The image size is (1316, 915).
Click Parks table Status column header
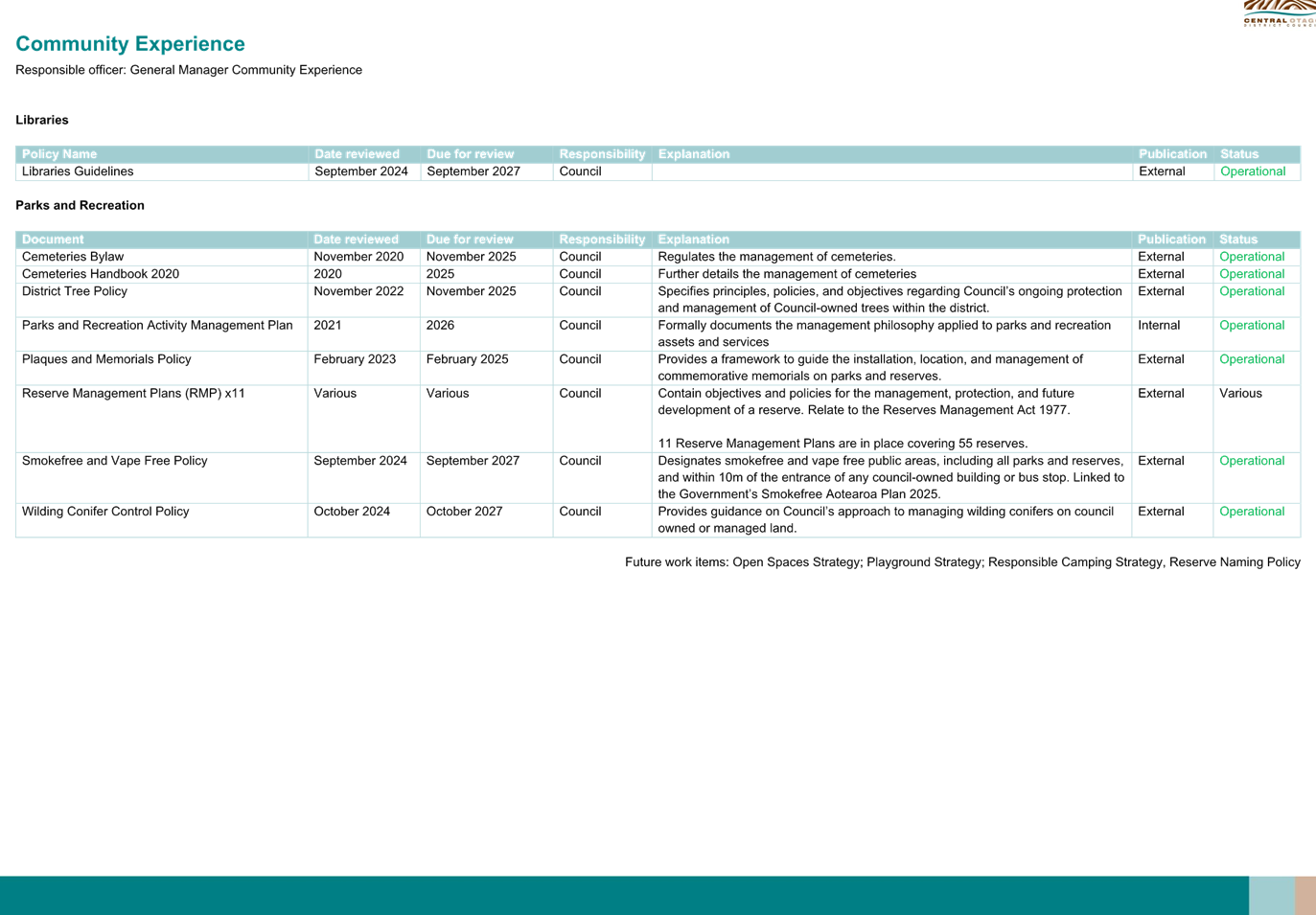click(1238, 240)
